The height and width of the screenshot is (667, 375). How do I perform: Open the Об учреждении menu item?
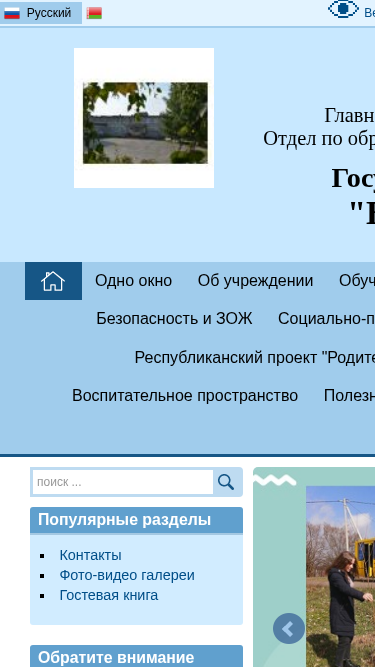click(256, 281)
